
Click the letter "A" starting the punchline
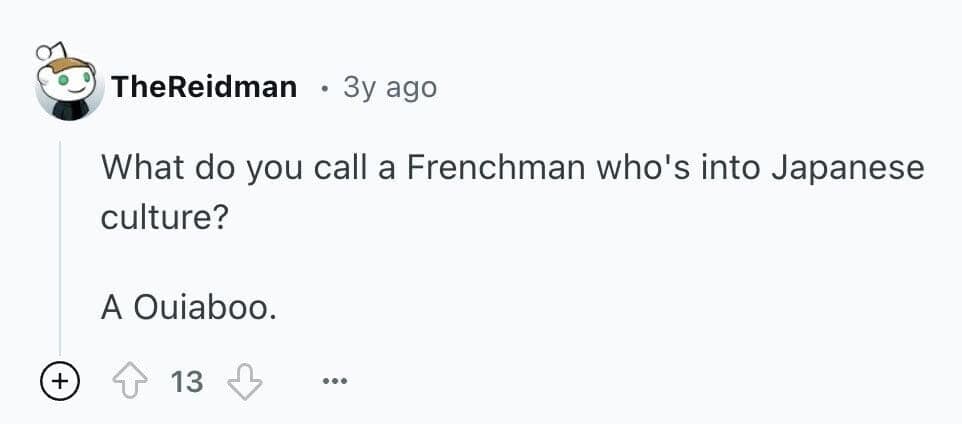111,307
